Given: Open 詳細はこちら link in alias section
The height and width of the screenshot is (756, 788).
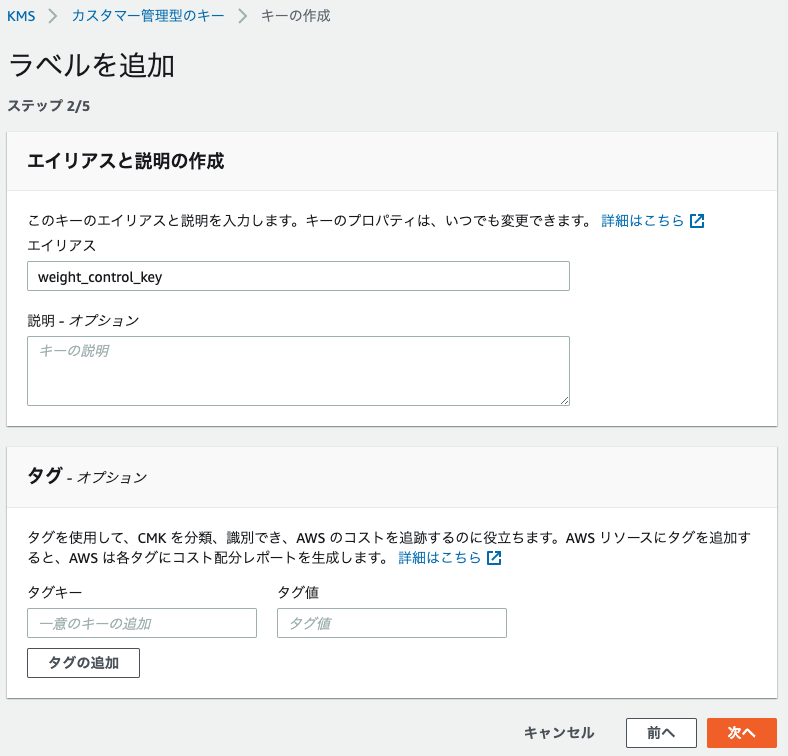Looking at the screenshot, I should click(643, 221).
